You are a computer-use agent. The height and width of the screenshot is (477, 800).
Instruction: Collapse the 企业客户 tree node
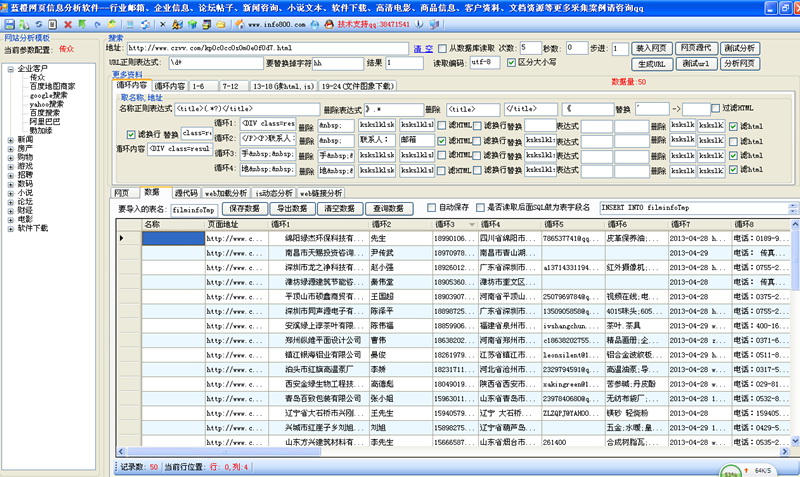tap(10, 68)
